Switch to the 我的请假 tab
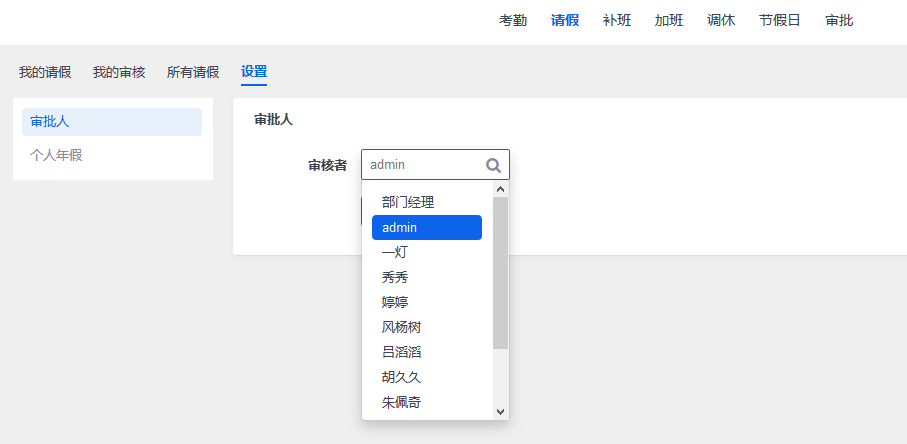The image size is (907, 444). coord(45,72)
